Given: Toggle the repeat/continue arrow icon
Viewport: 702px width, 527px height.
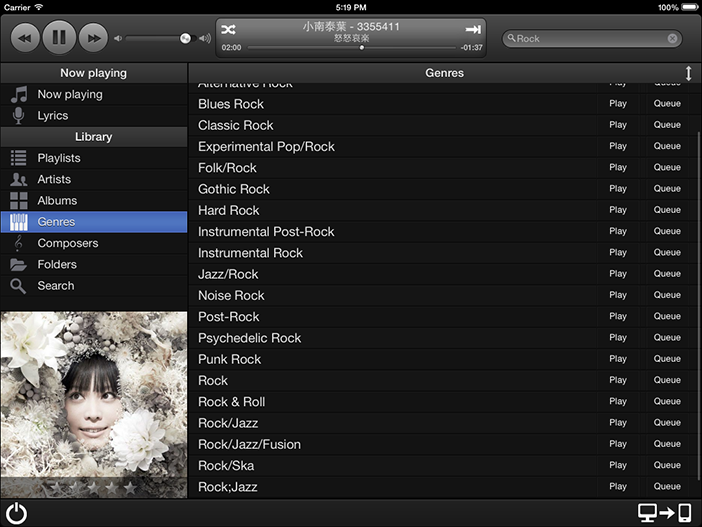Looking at the screenshot, I should click(473, 29).
